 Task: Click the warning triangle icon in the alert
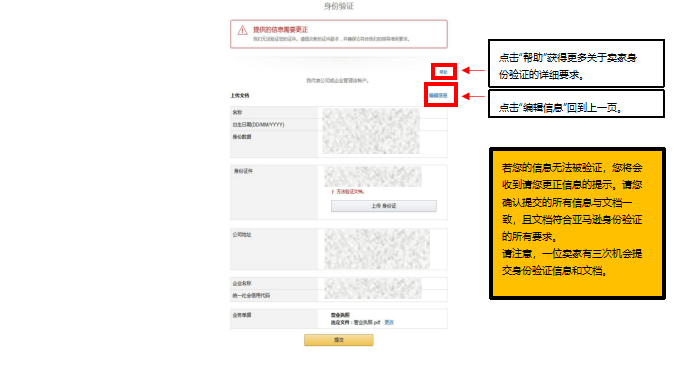pos(242,30)
